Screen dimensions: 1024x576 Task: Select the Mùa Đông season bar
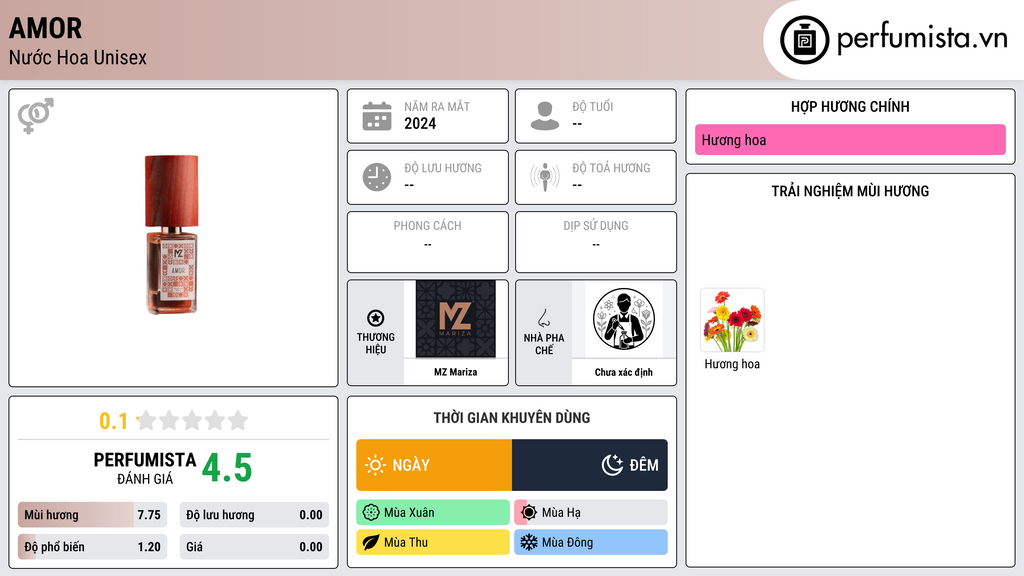point(591,542)
